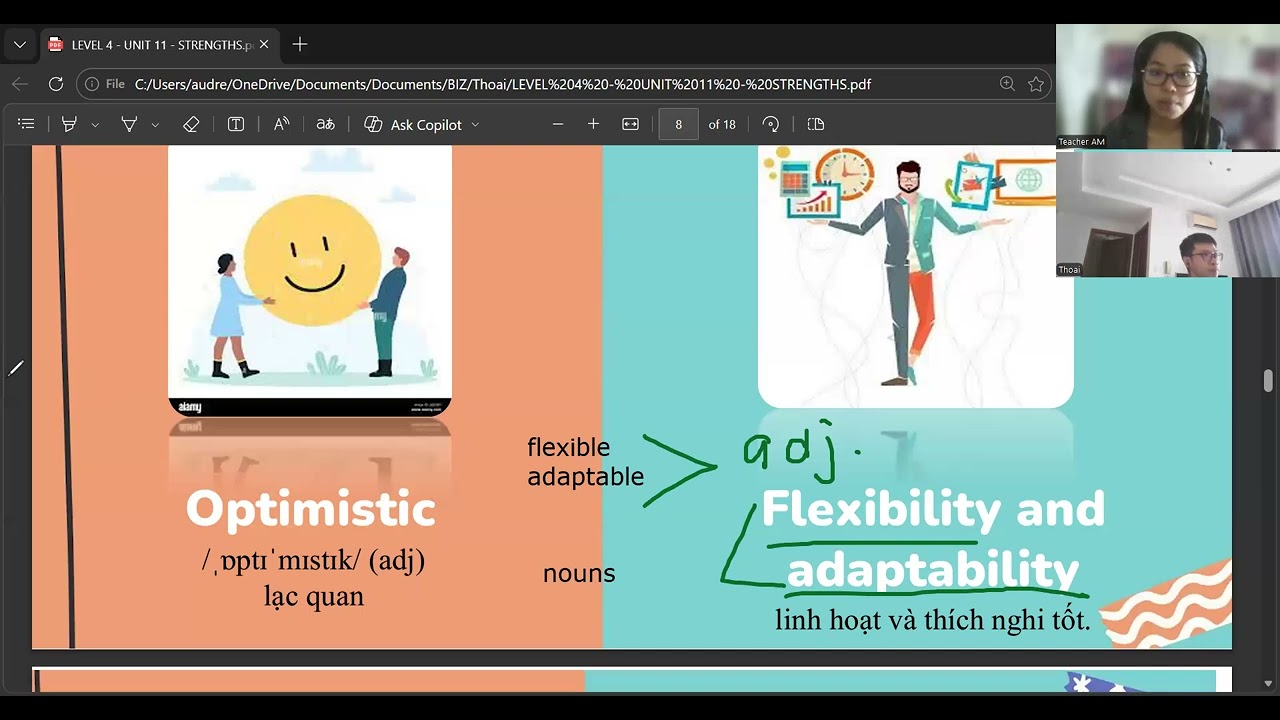The image size is (1280, 720).
Task: Open the zoom magnifier in address bar
Action: tap(1007, 84)
